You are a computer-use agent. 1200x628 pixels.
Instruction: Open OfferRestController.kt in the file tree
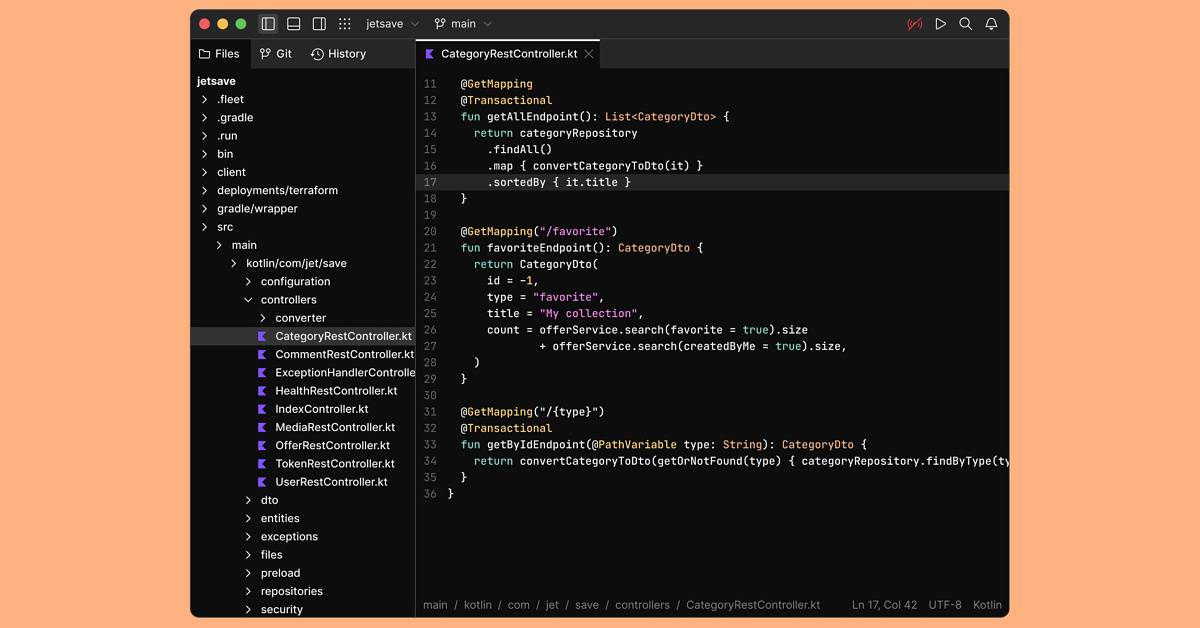[x=332, y=445]
